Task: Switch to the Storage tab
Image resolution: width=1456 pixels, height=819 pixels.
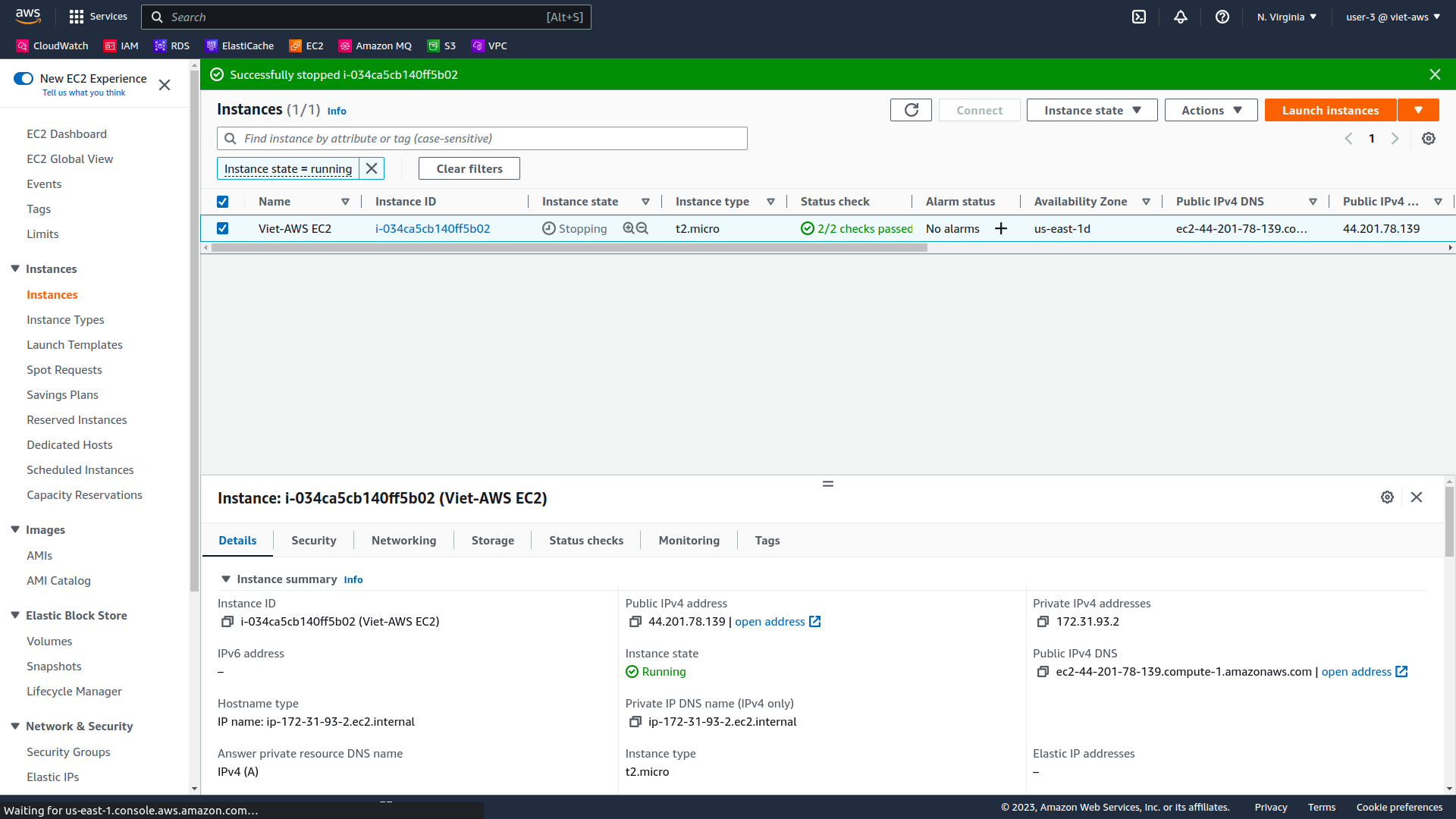Action: tap(493, 541)
